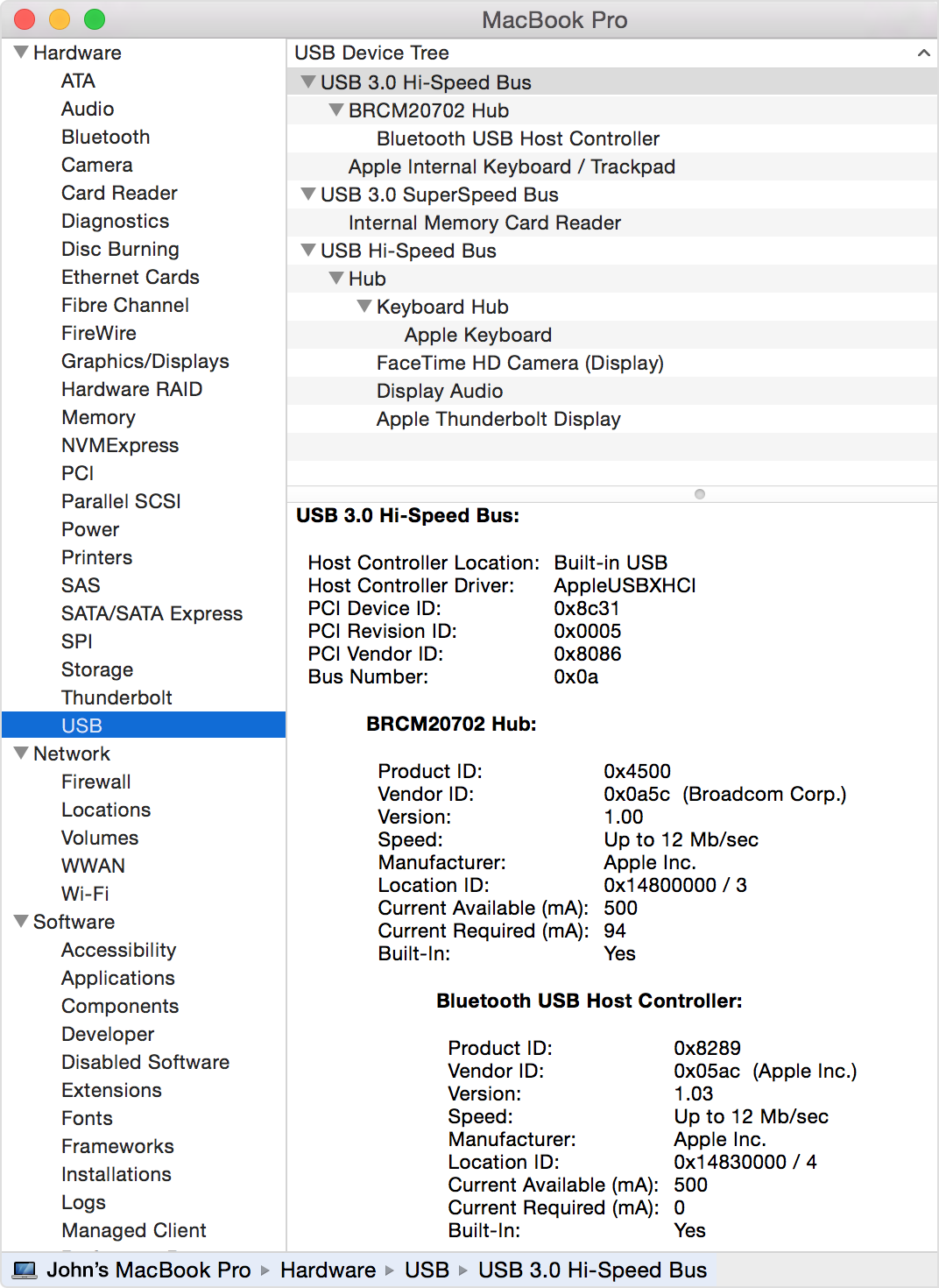Collapse the Keyboard Hub triangle

(x=364, y=307)
